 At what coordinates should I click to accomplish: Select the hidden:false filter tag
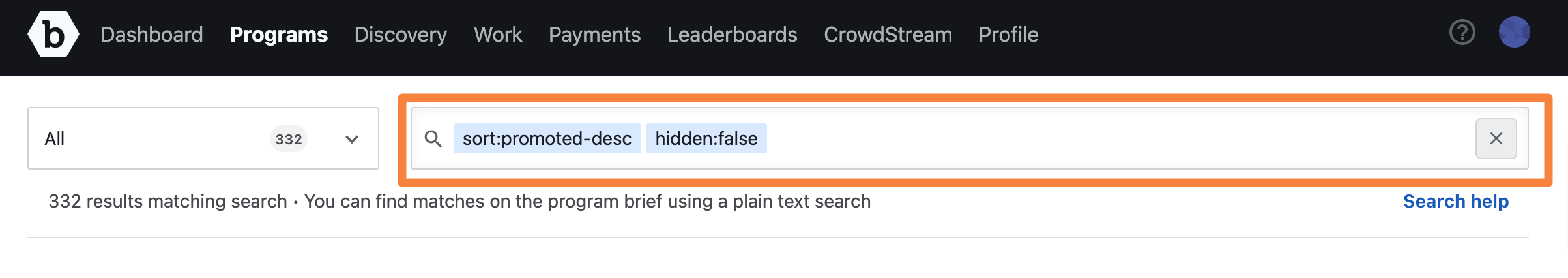pos(706,138)
